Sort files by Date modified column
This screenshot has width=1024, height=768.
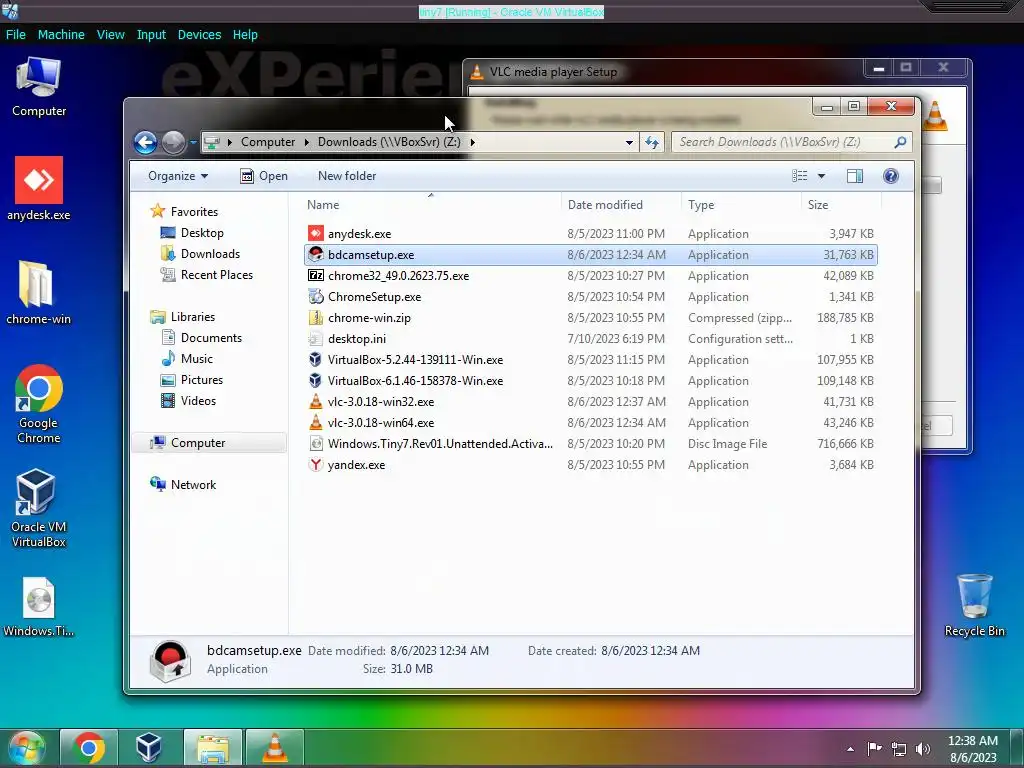[621, 204]
